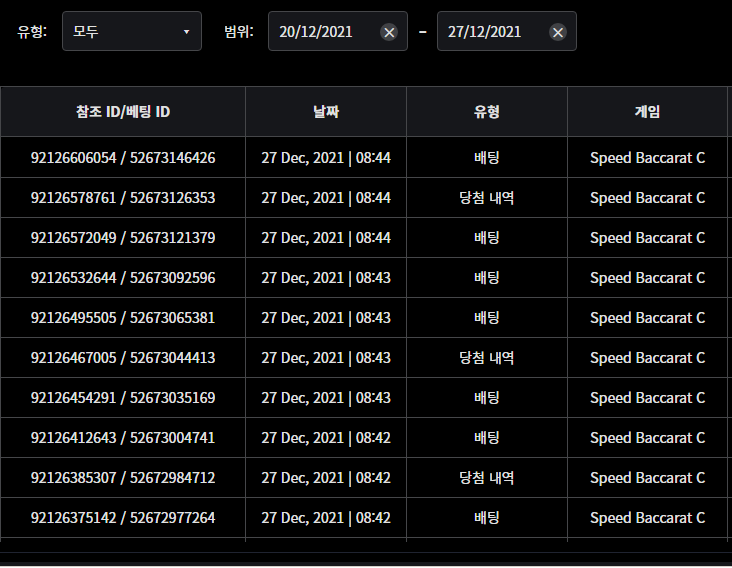Click Speed Baccarat C in row 92126495505
The height and width of the screenshot is (568, 732).
click(x=648, y=318)
